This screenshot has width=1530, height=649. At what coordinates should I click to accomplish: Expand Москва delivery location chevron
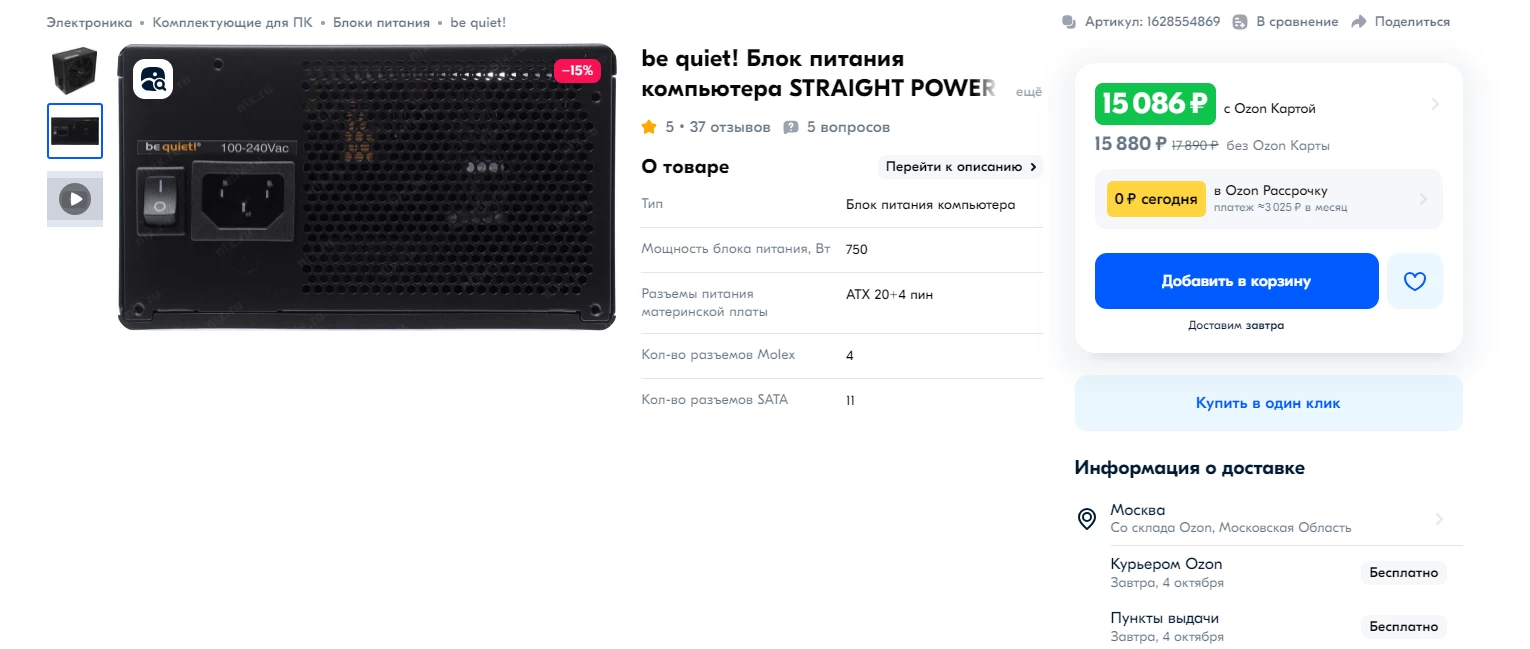[x=1439, y=518]
